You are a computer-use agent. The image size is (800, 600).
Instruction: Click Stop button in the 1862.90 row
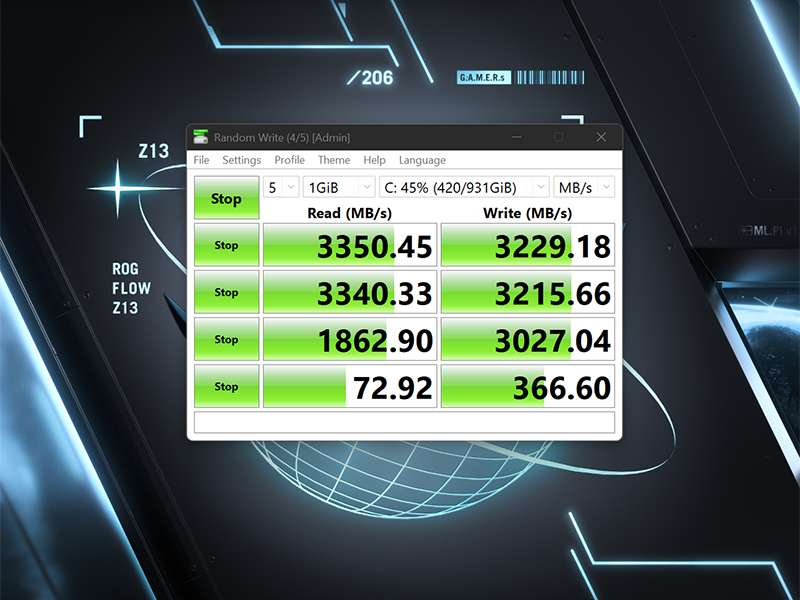(227, 339)
